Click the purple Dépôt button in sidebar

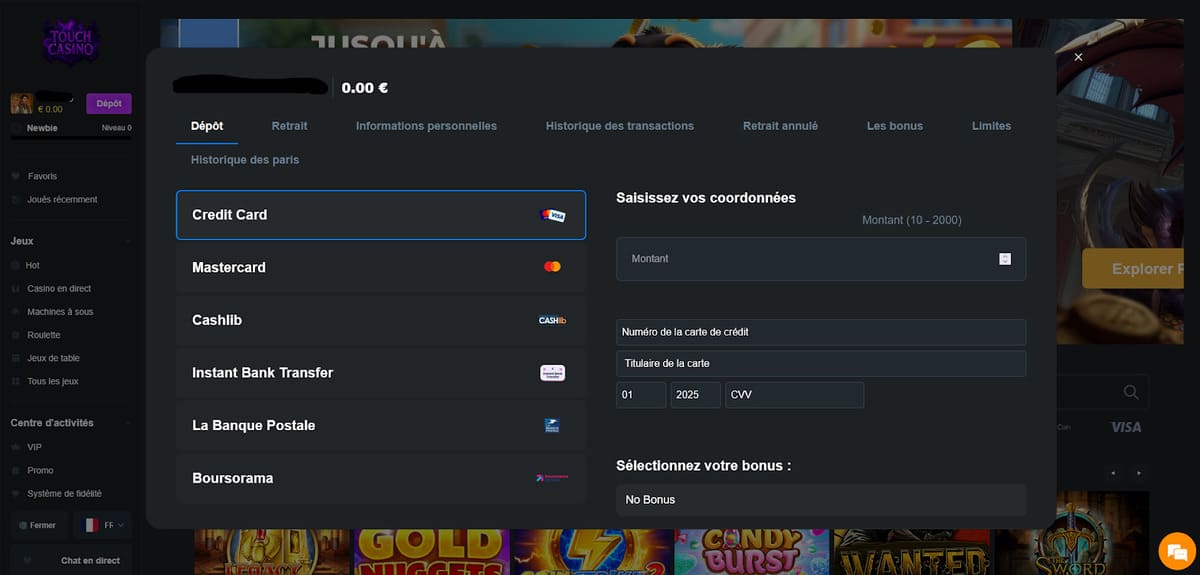pyautogui.click(x=109, y=104)
